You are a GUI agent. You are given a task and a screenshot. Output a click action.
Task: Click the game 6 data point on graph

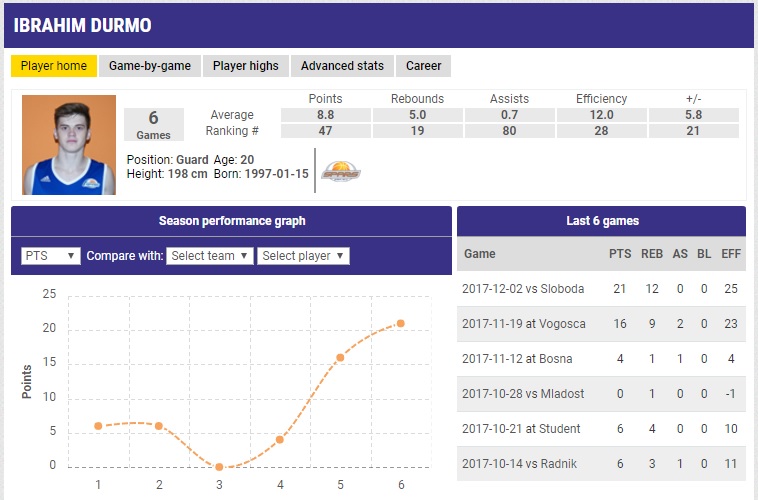coord(401,323)
